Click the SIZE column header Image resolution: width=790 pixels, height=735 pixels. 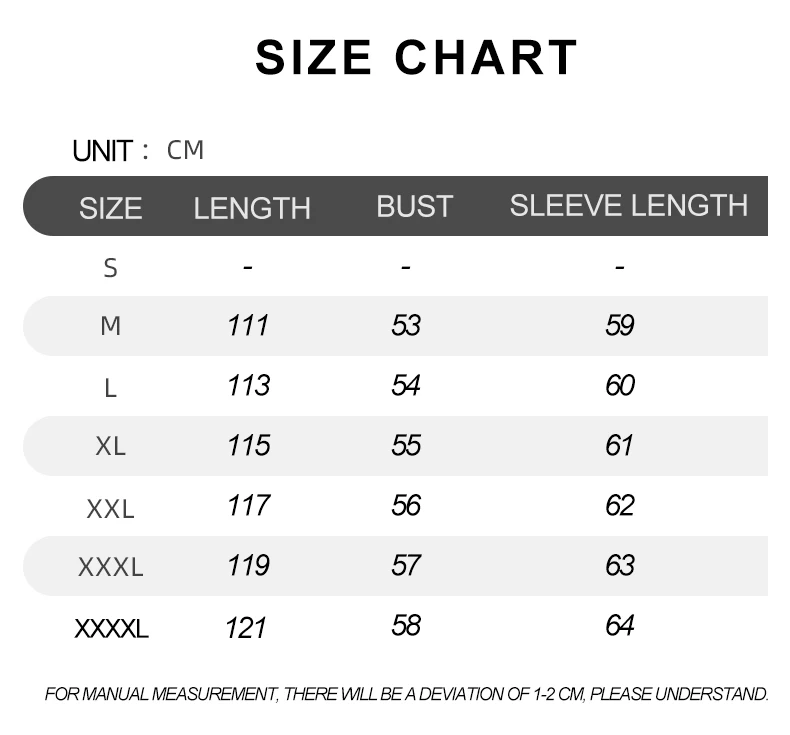point(110,208)
